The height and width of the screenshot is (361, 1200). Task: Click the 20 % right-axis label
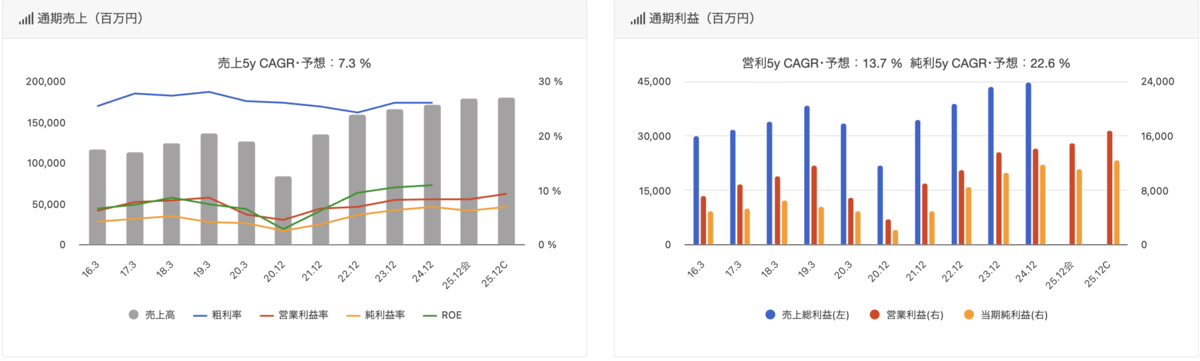click(550, 136)
